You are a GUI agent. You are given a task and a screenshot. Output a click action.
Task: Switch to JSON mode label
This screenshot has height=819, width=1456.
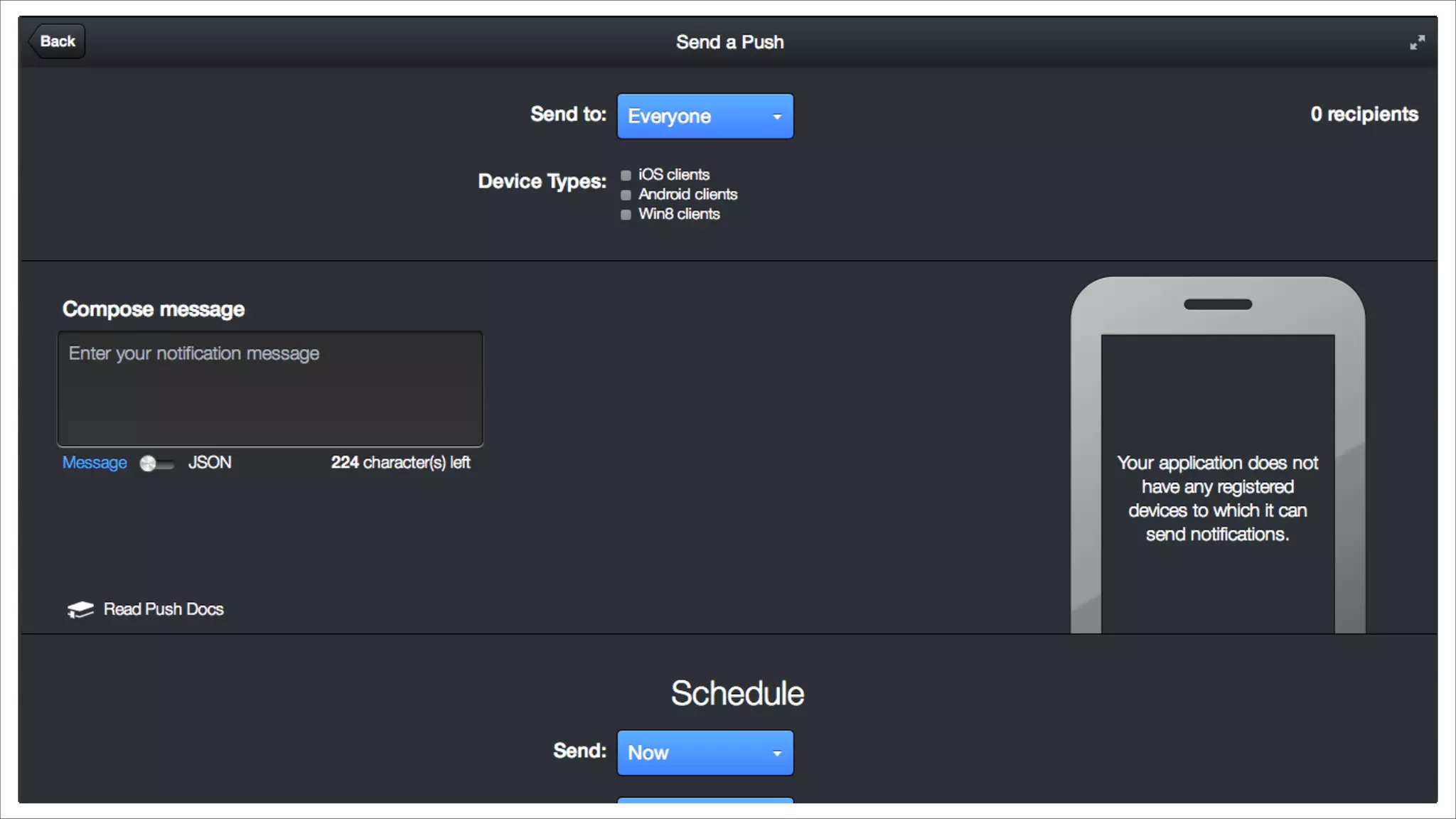tap(210, 463)
